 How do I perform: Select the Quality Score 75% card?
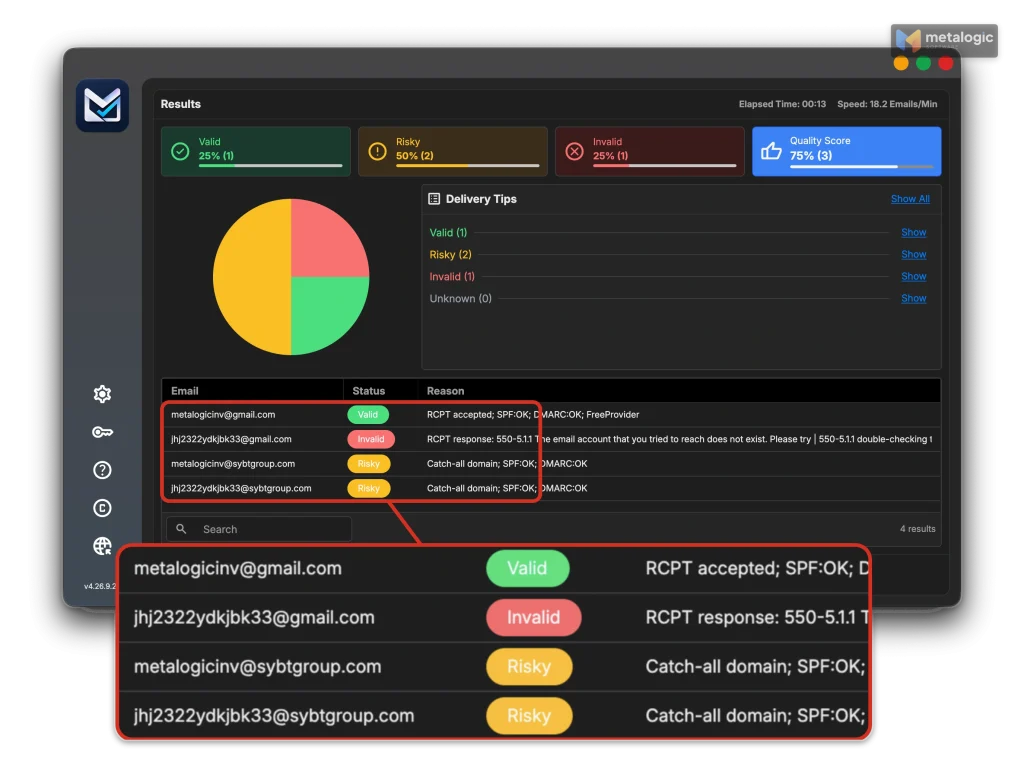[x=846, y=152]
